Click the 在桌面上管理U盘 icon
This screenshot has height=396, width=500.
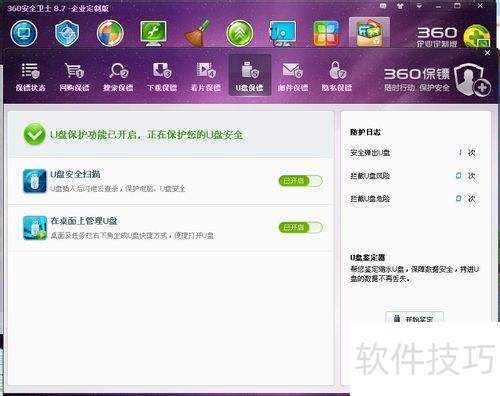(35, 228)
